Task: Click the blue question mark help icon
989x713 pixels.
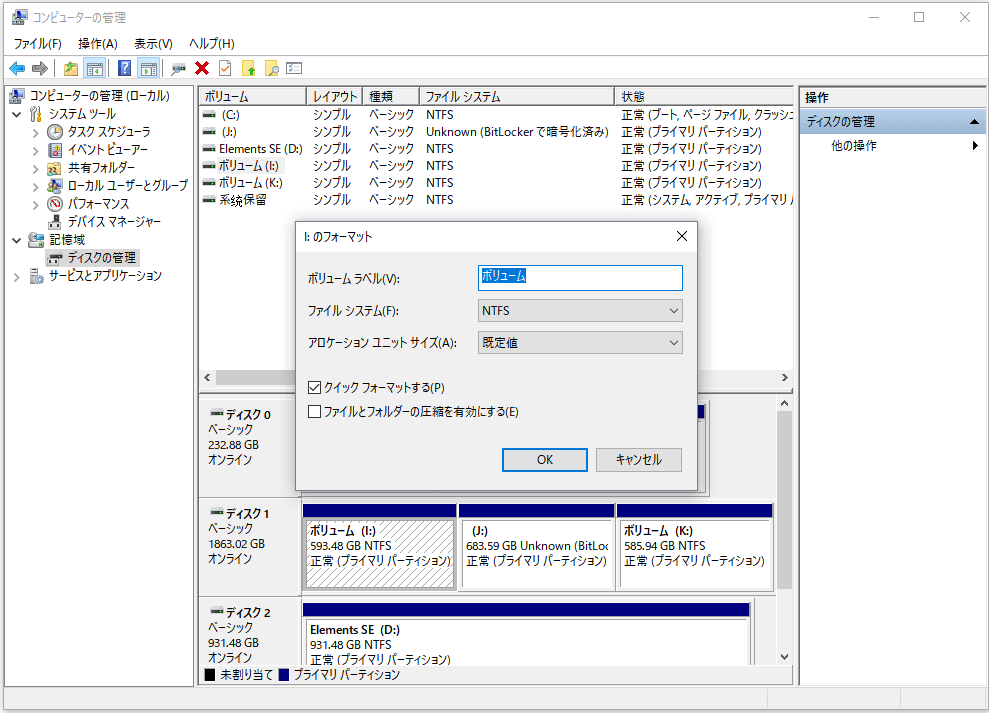Action: click(125, 68)
